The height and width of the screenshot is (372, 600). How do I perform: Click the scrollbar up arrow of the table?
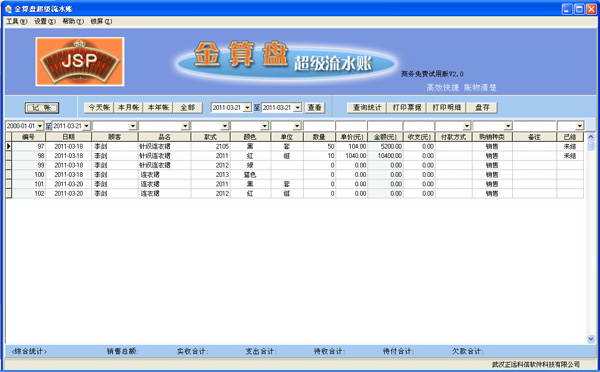click(590, 136)
